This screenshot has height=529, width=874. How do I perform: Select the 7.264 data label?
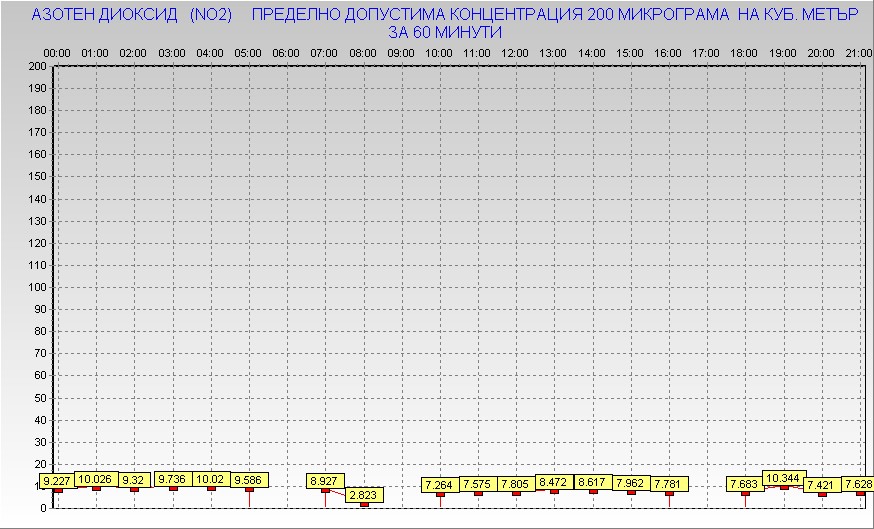click(441, 485)
